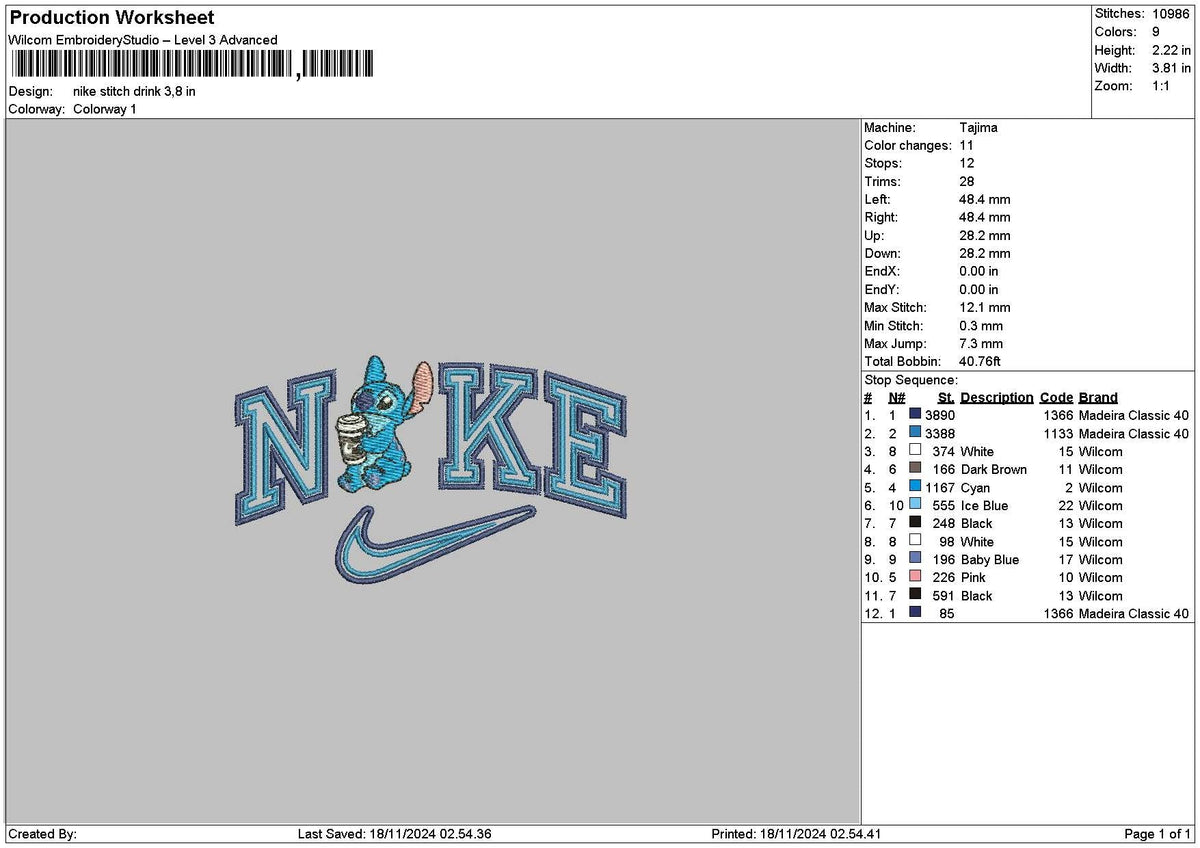Click the 'Description' column header
This screenshot has height=848, width=1200.
coord(997,397)
